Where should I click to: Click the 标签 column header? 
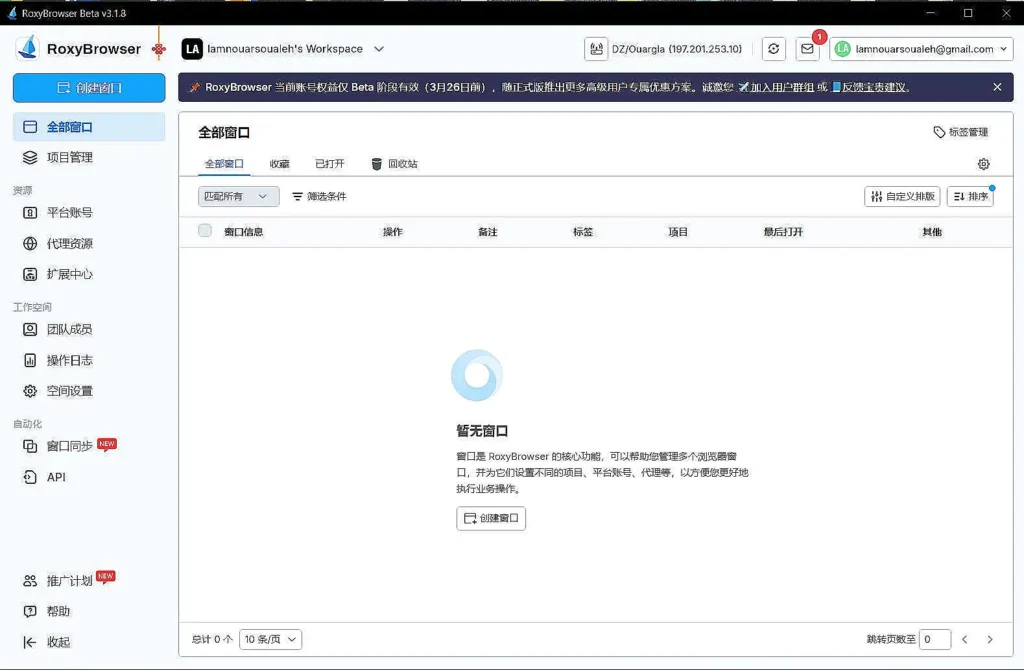pyautogui.click(x=583, y=232)
